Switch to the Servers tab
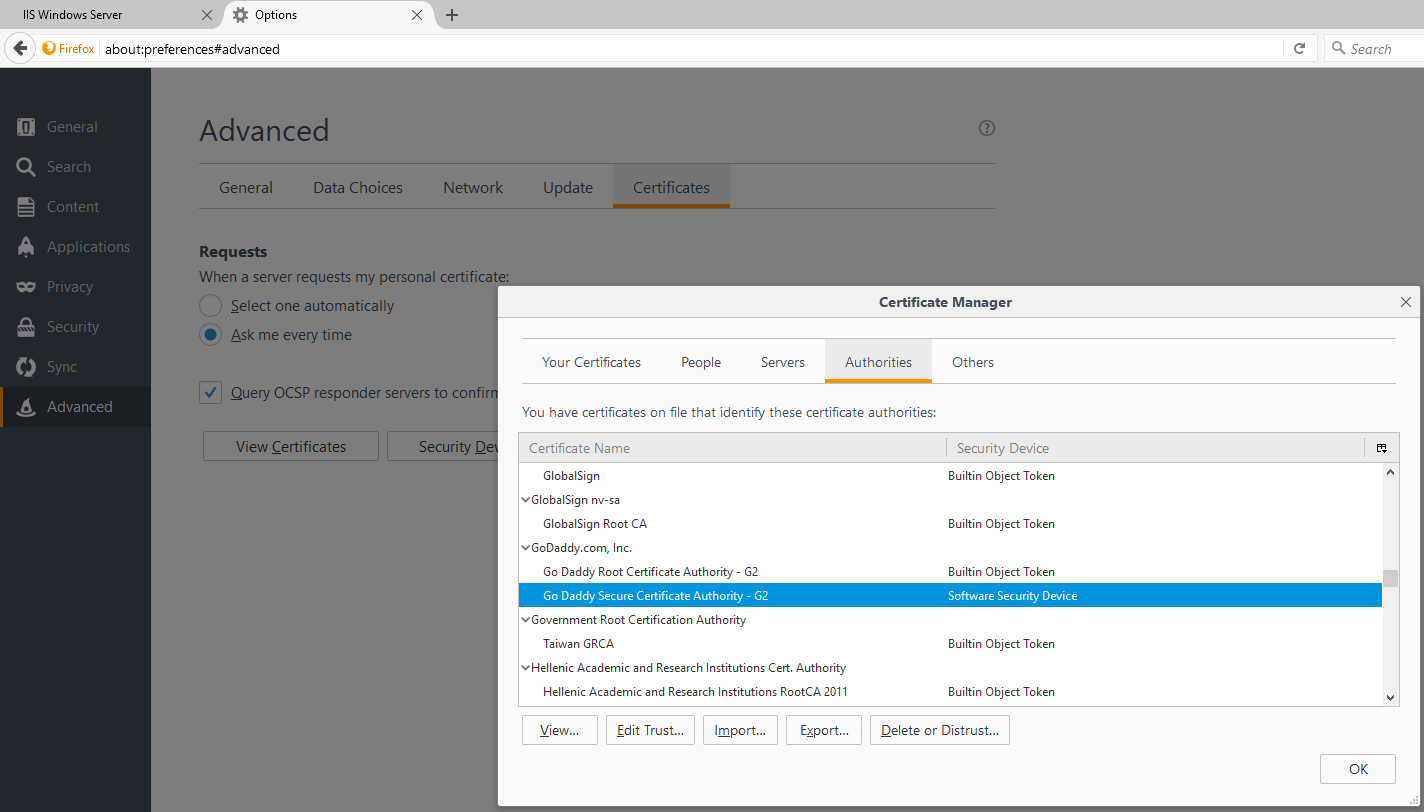The width and height of the screenshot is (1424, 812). [783, 362]
